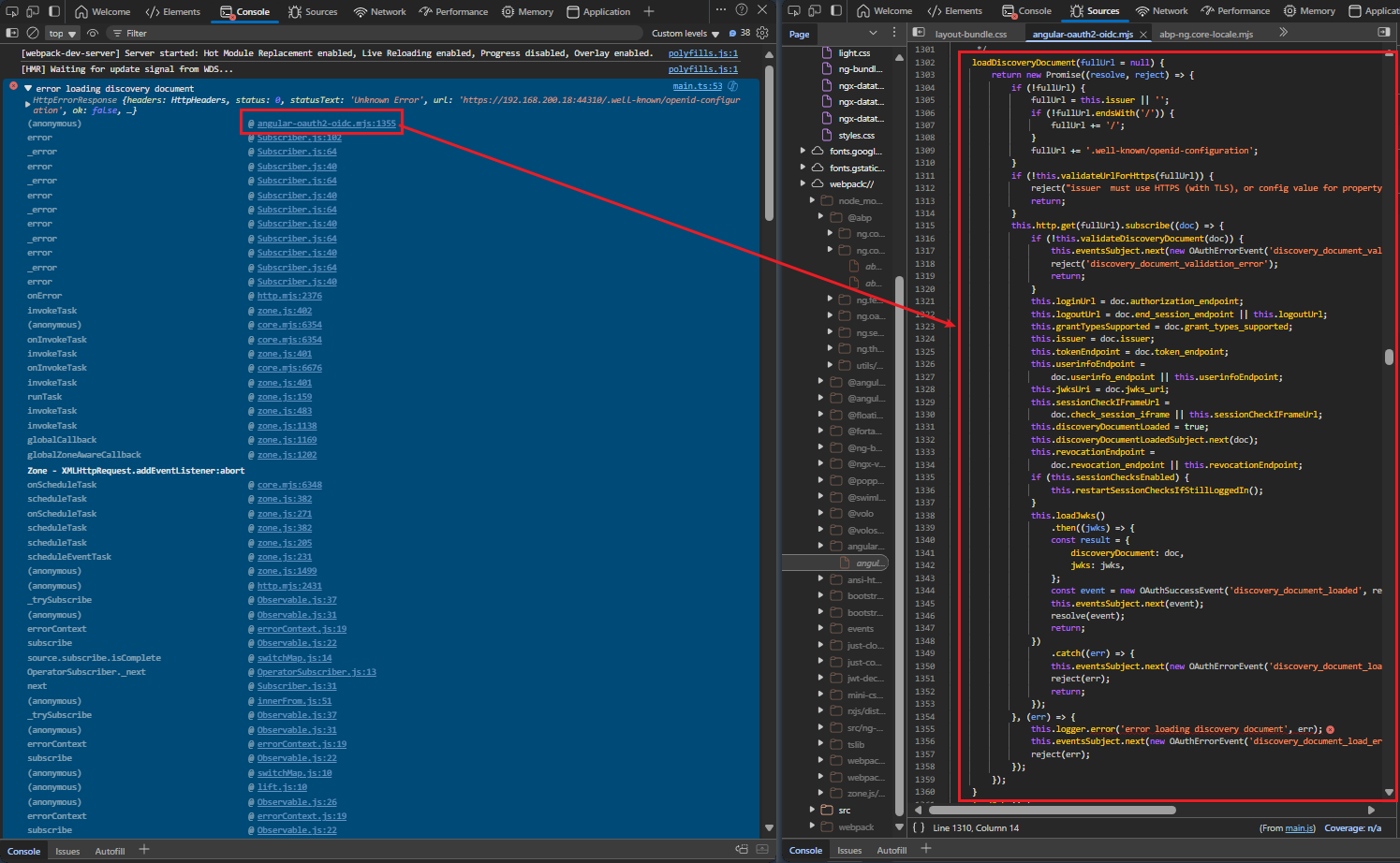Click the main.ts:53 source link
Screen dimensions: 1400x863
click(x=697, y=86)
